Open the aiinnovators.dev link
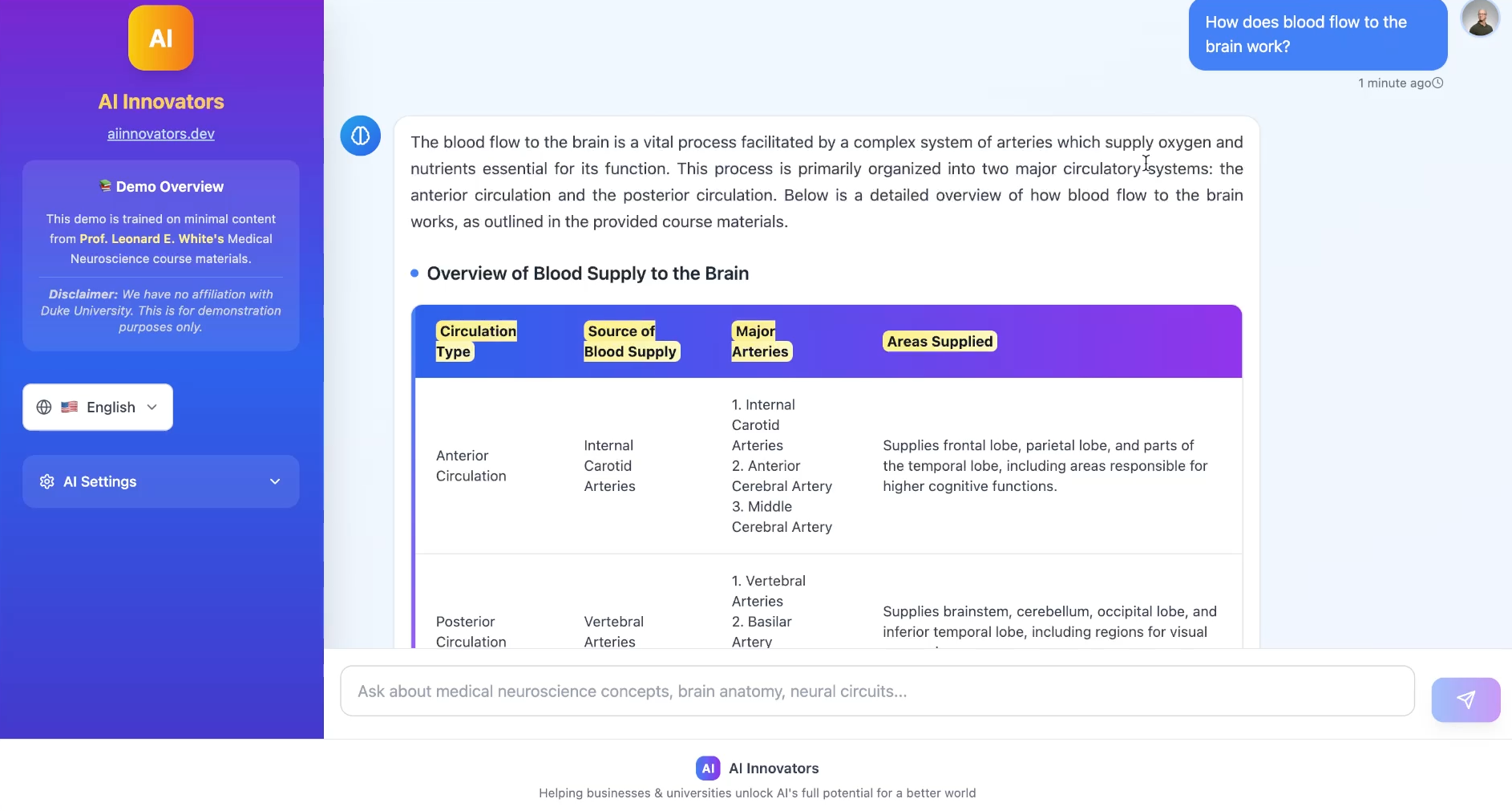 [161, 134]
